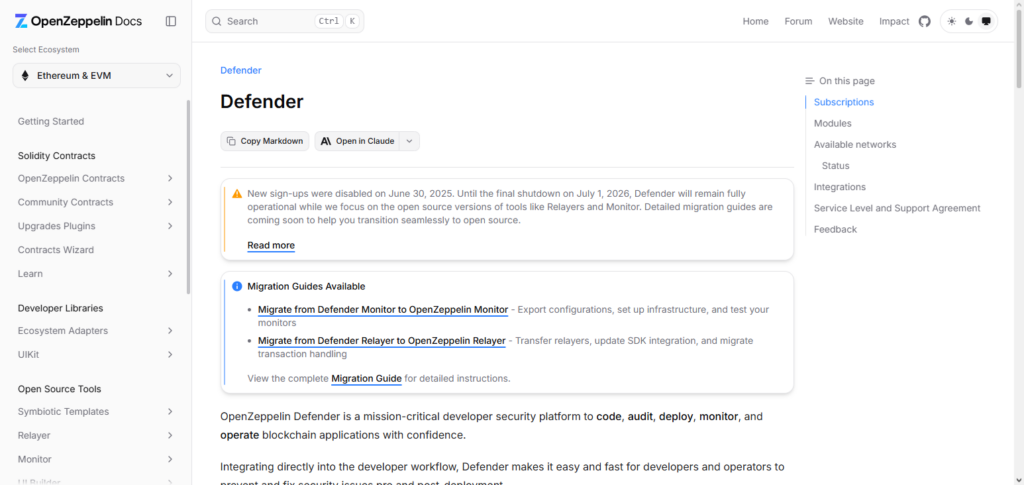Click the OpenZeppelin Docs logo
The image size is (1024, 485).
pos(78,21)
